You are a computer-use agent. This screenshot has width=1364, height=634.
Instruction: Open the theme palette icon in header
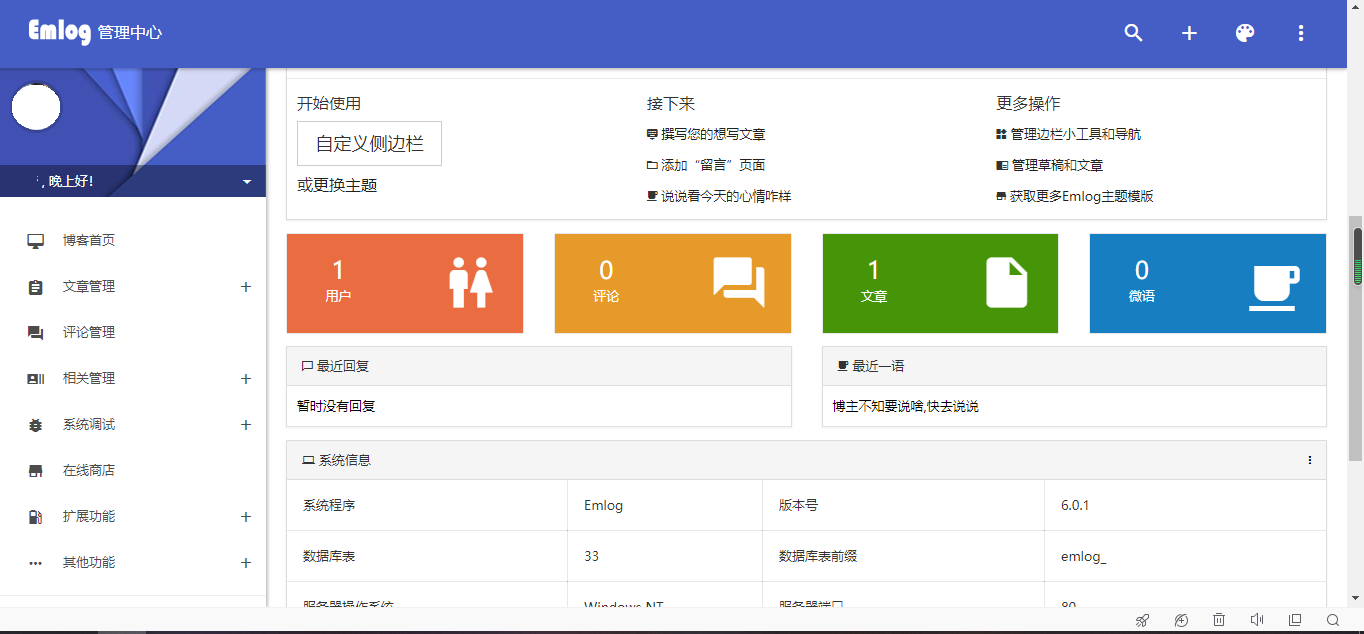(1245, 33)
